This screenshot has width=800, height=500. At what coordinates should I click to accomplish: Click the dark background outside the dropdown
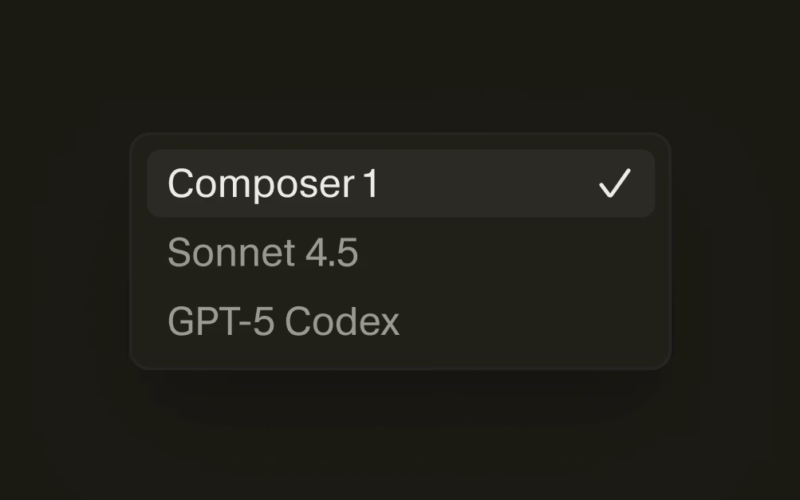400,440
